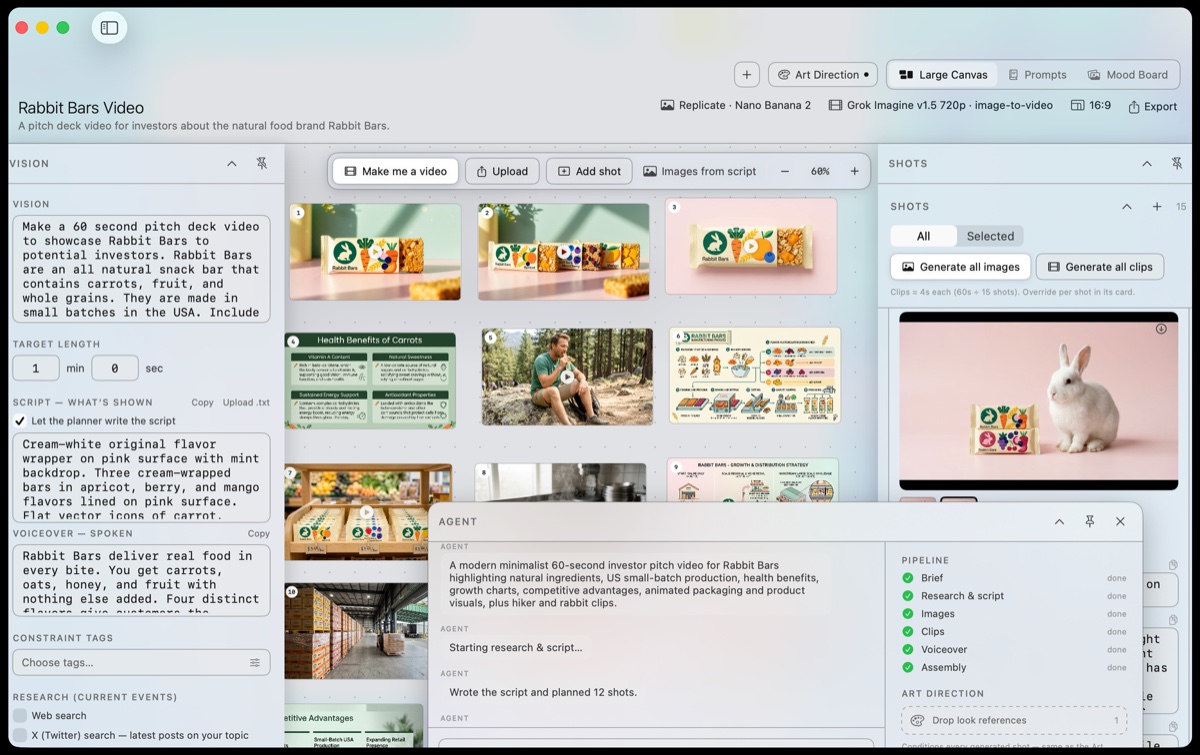Screen dimensions: 1200x755
Task: Click the 60% zoom level value
Action: (820, 171)
